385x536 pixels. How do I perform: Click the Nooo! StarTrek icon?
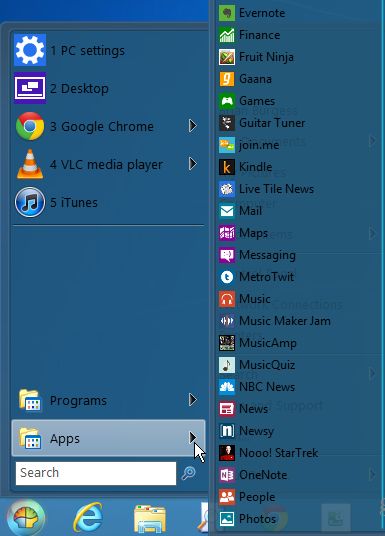227,453
